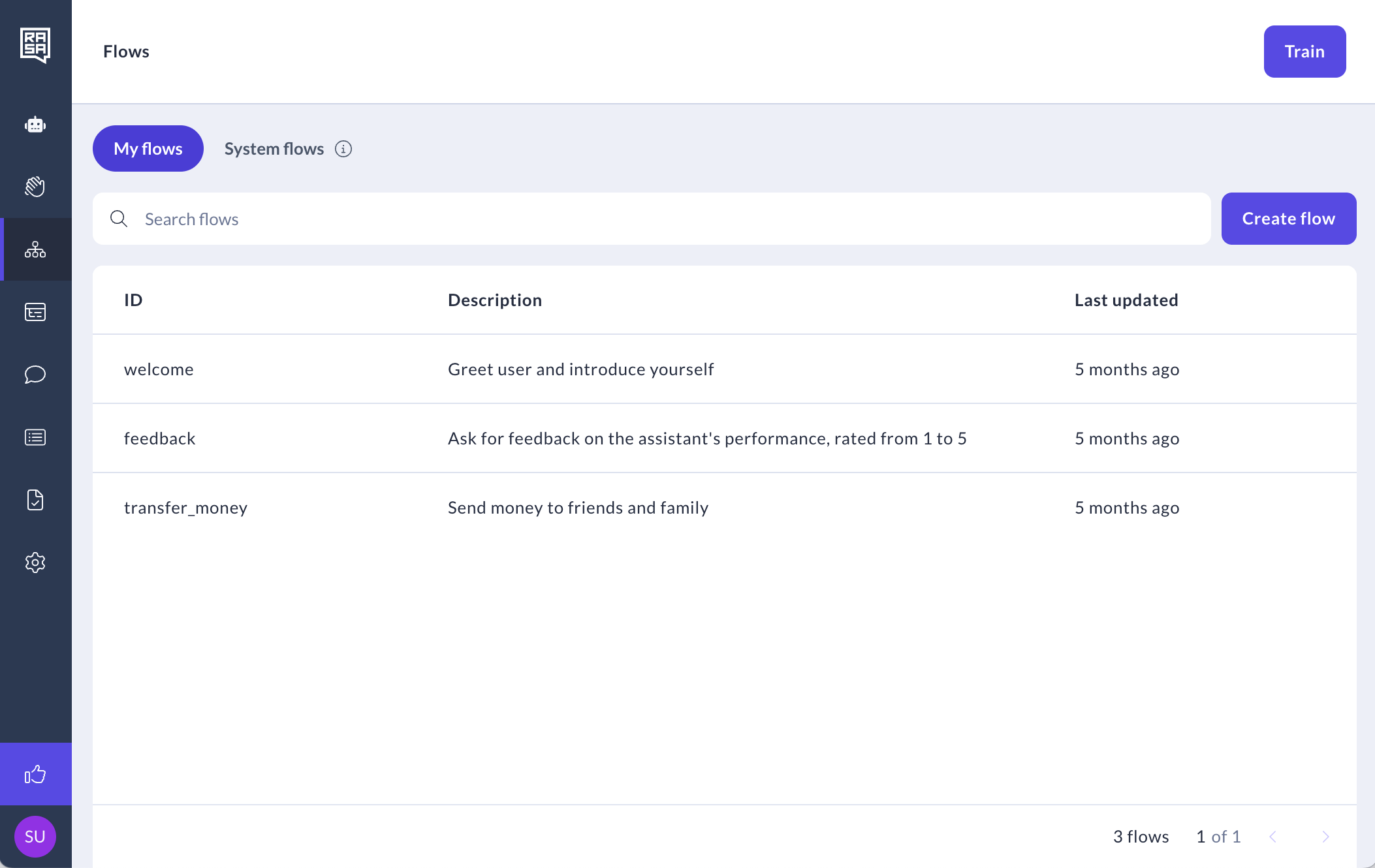The image size is (1375, 868).
Task: Click the Rasa logo icon
Action: coord(35,45)
